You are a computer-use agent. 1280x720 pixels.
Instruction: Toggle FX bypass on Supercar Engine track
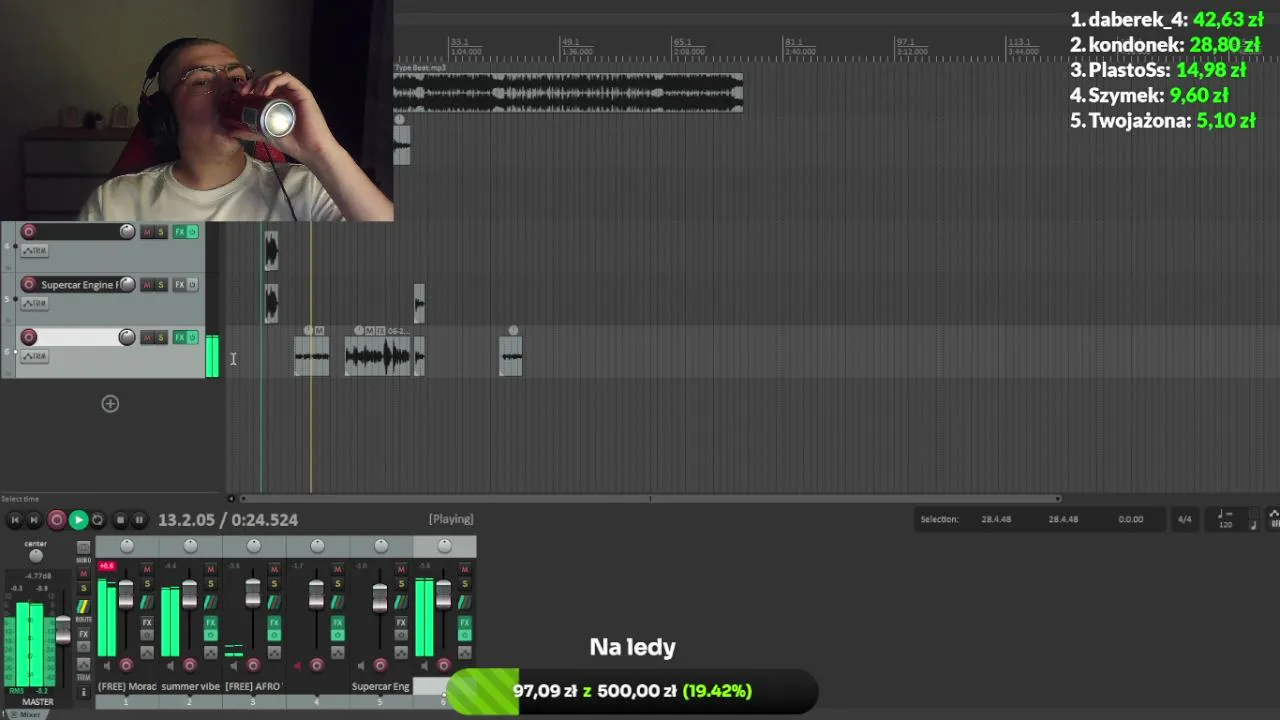tap(193, 285)
